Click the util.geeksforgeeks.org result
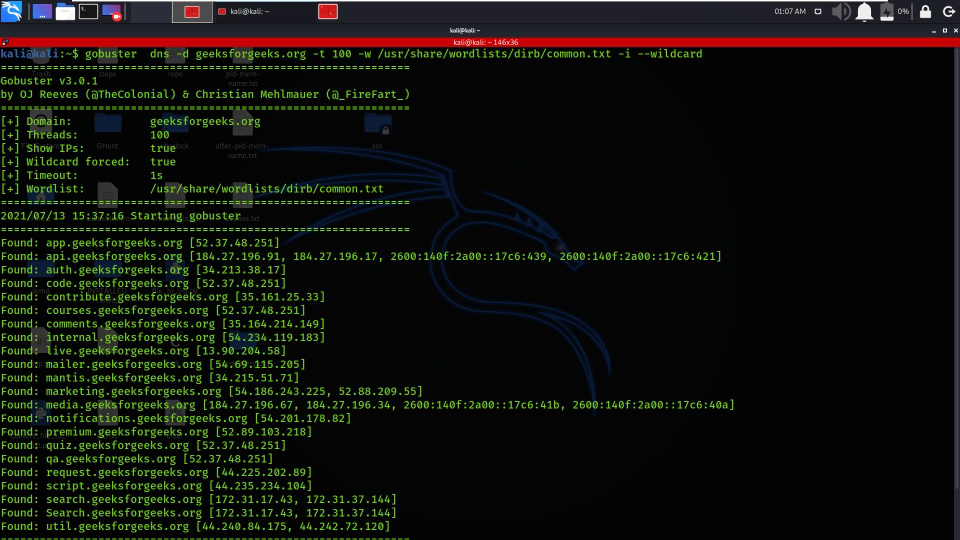The width and height of the screenshot is (960, 540). [x=195, y=526]
